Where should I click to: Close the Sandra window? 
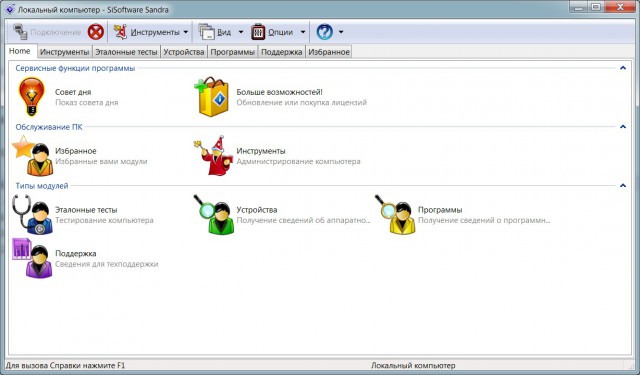coord(620,7)
